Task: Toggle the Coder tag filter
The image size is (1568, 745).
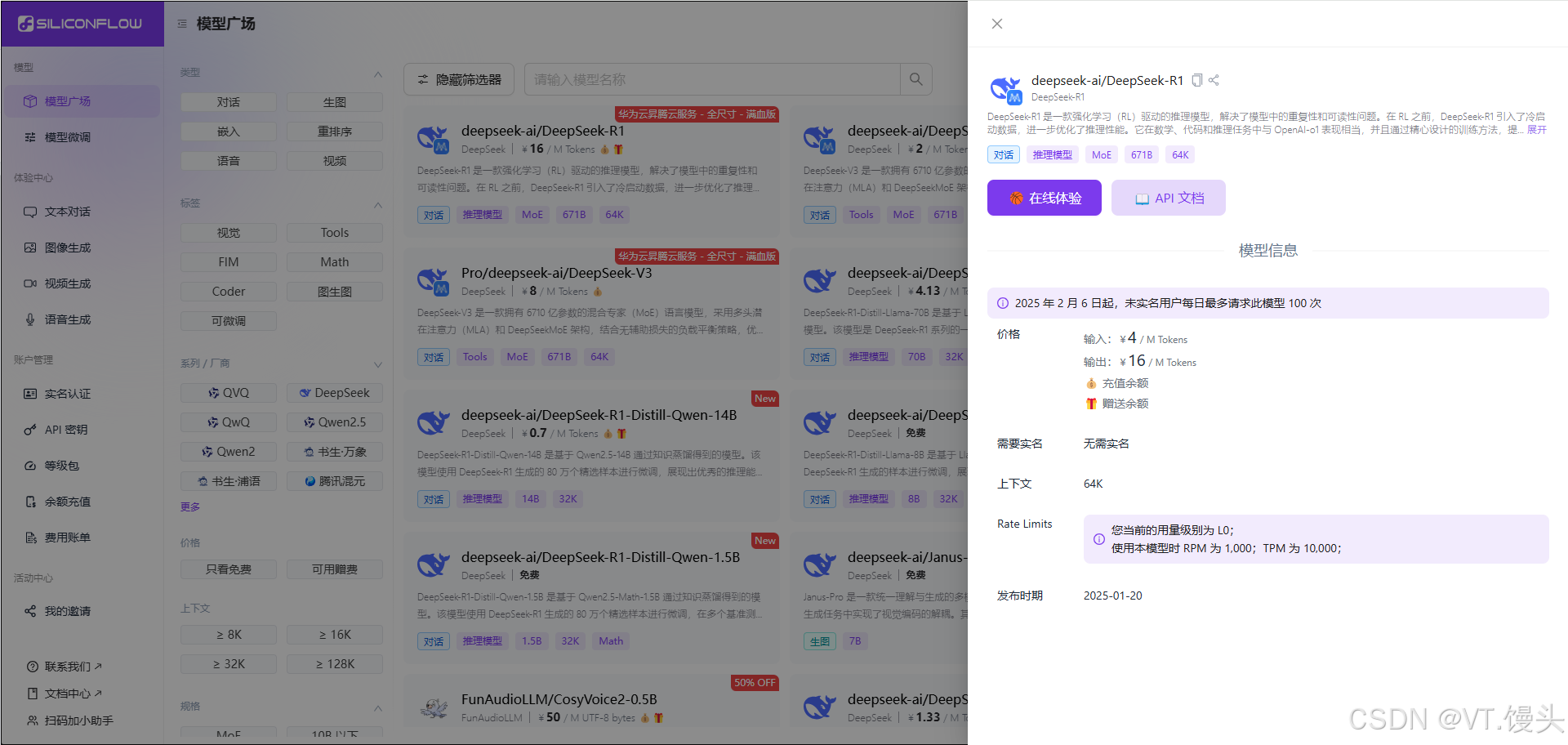Action: point(229,292)
